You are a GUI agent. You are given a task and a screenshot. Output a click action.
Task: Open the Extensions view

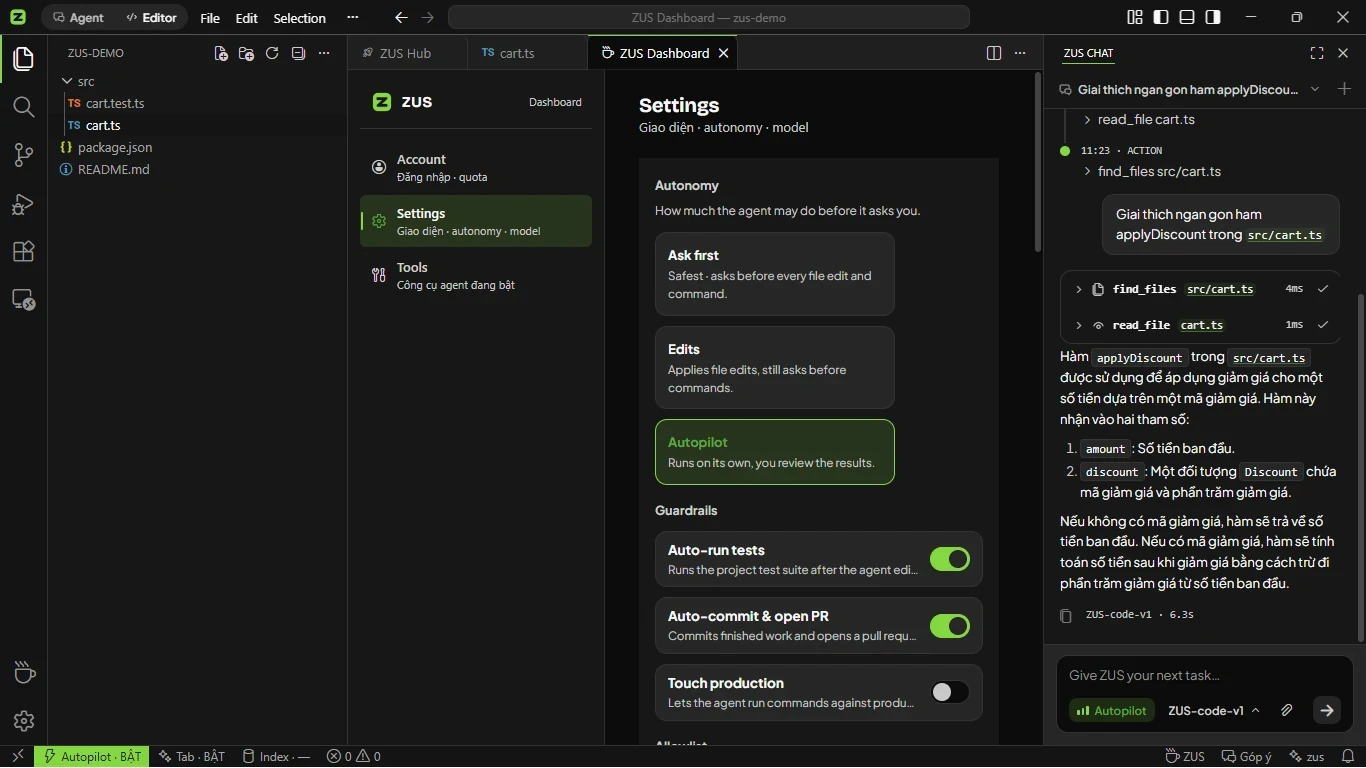point(23,252)
